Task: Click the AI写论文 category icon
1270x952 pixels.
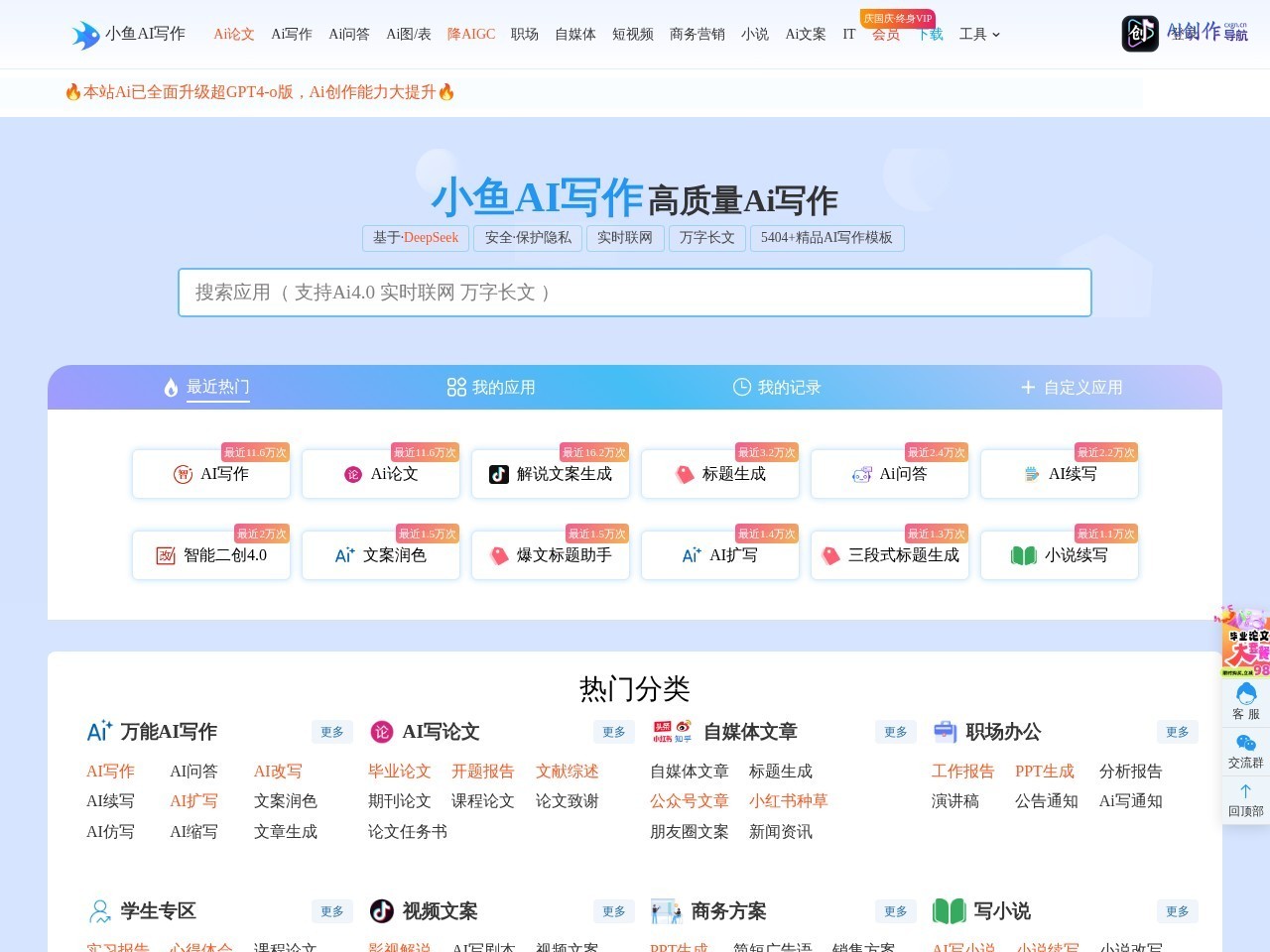Action: click(381, 732)
